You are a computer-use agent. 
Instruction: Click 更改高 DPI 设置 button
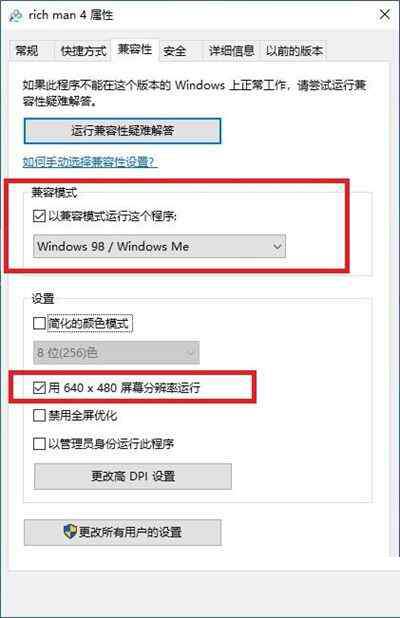(x=133, y=476)
